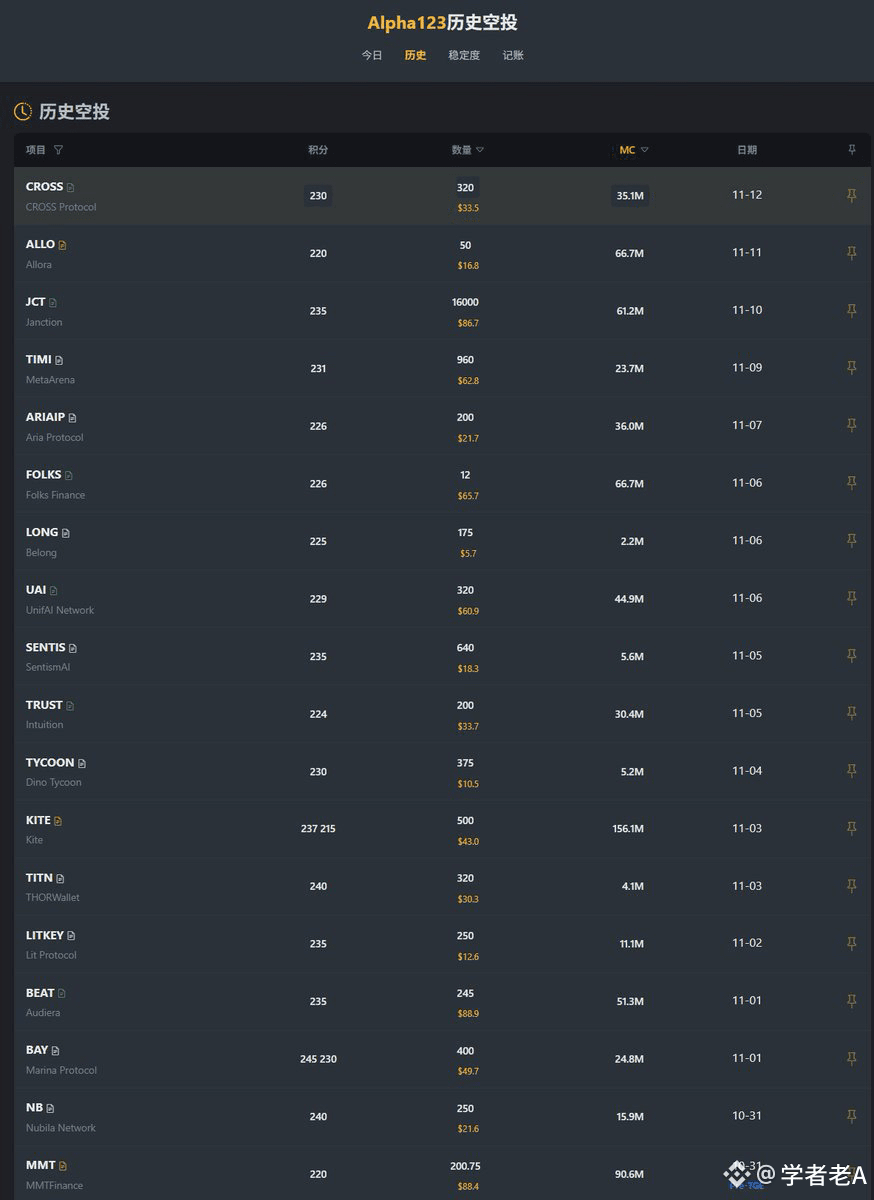874x1200 pixels.
Task: Click the clock icon beside 历史空投 heading
Action: 22,111
